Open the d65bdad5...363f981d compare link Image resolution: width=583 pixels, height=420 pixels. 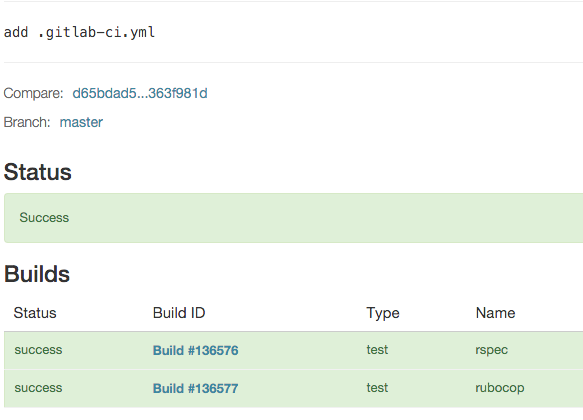(x=140, y=93)
